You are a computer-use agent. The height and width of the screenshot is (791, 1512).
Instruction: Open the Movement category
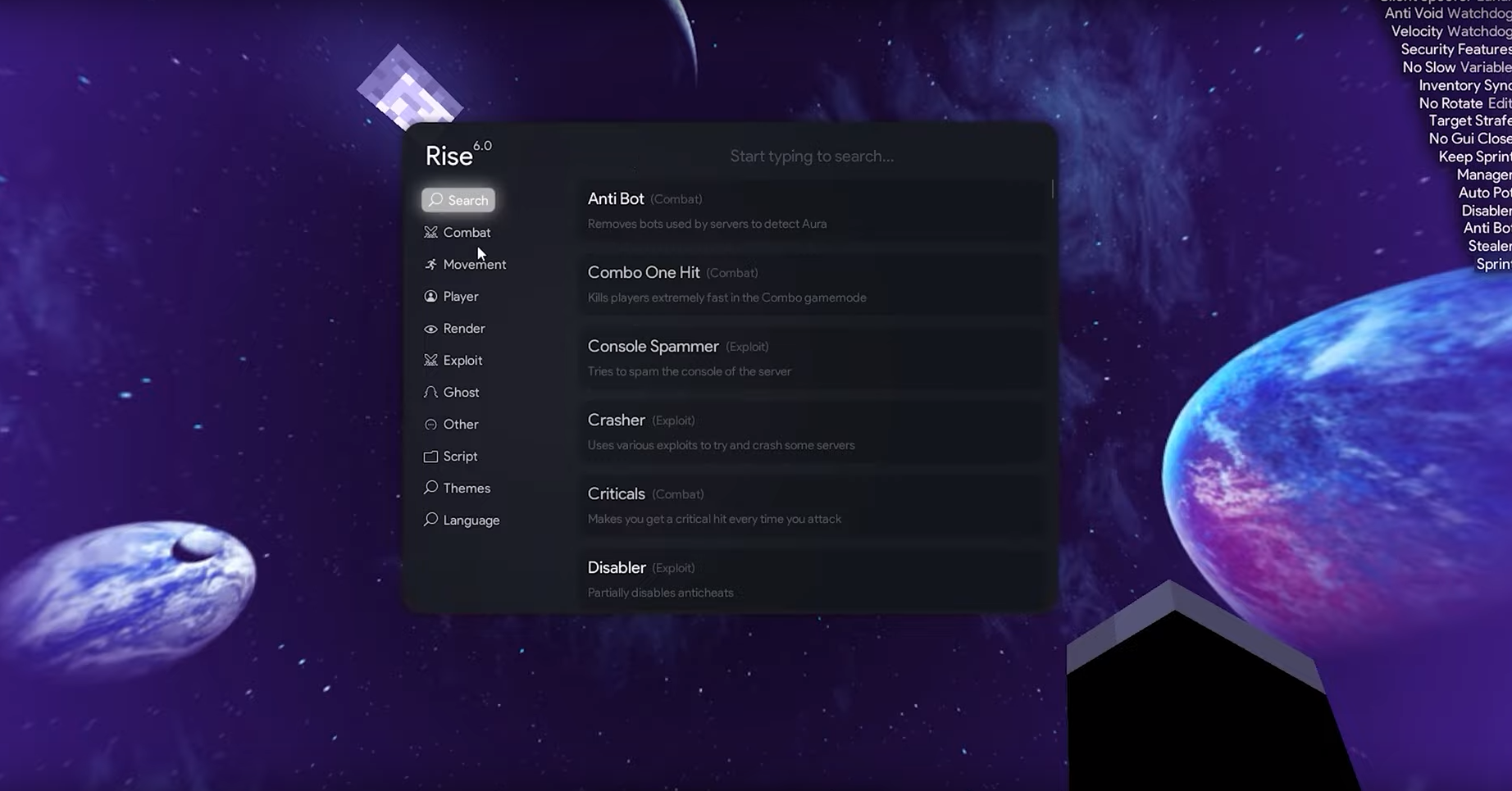click(465, 264)
